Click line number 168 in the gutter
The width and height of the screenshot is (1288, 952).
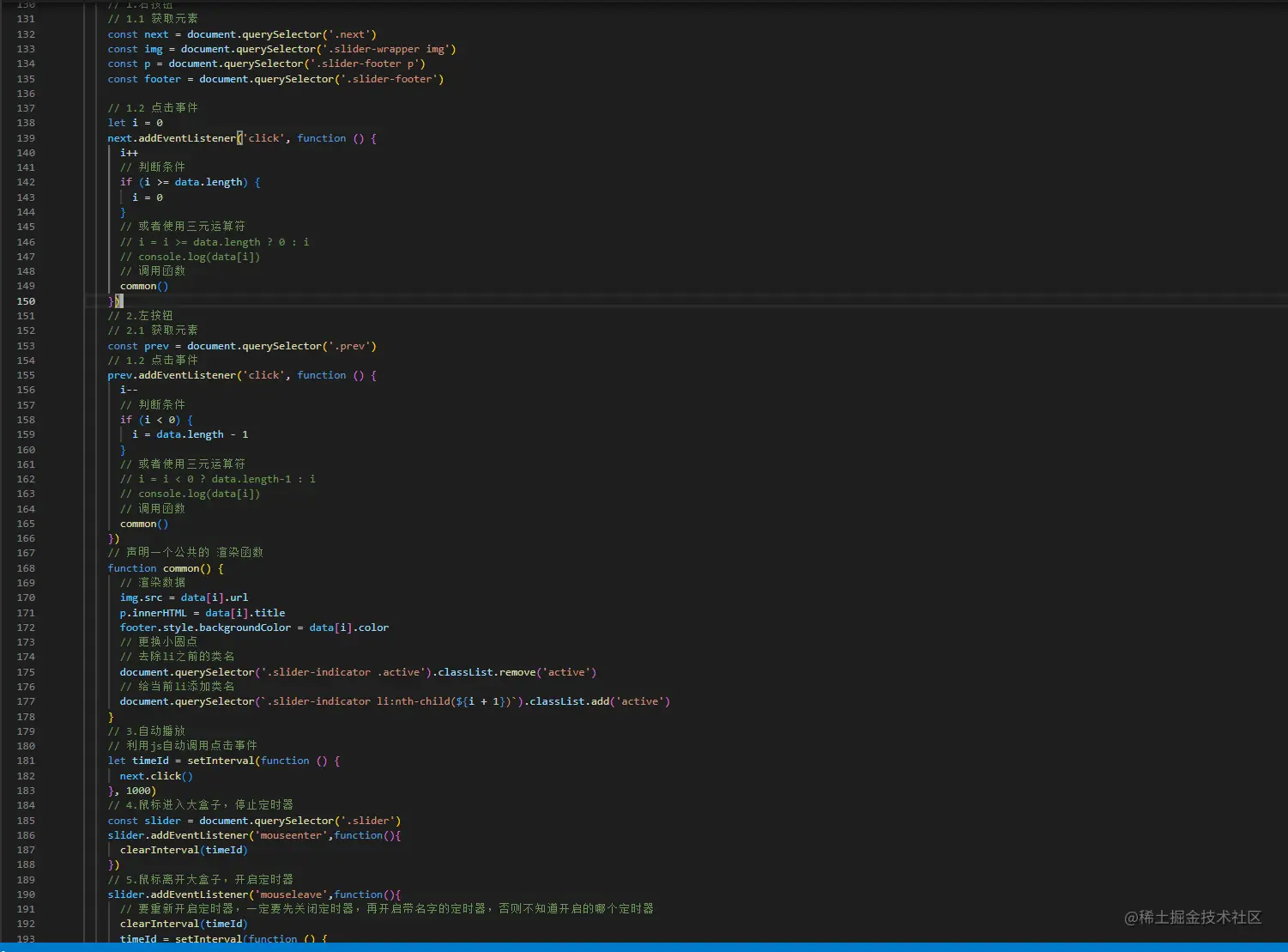tap(26, 568)
